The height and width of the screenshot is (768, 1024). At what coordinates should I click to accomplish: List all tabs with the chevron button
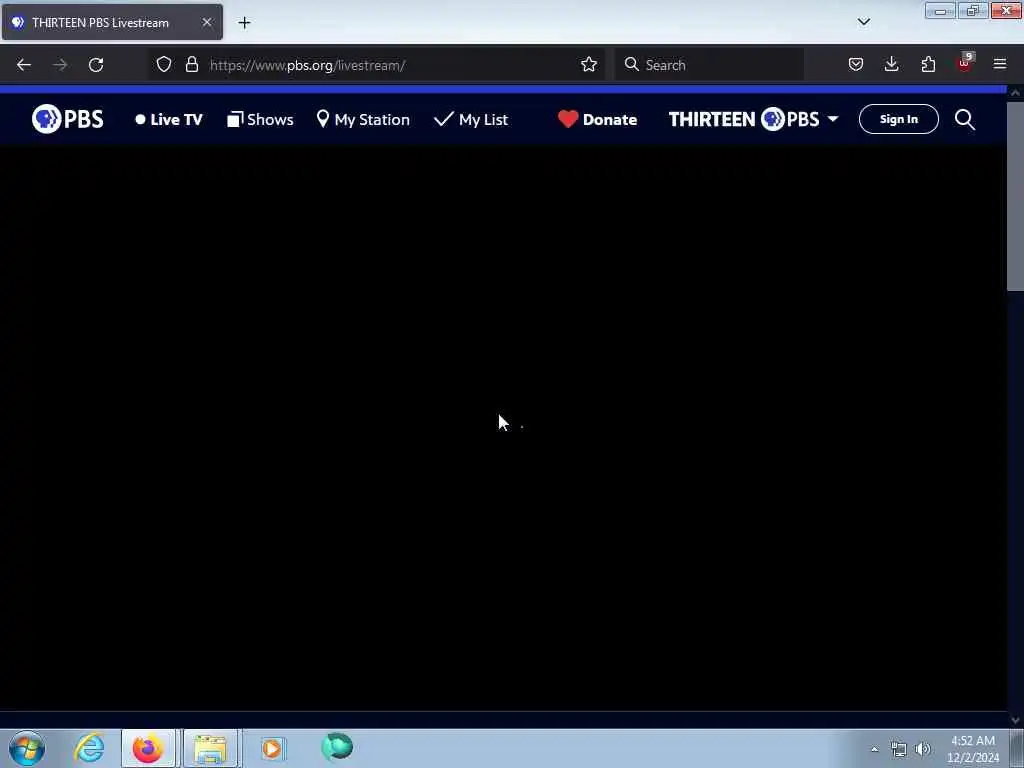[863, 22]
